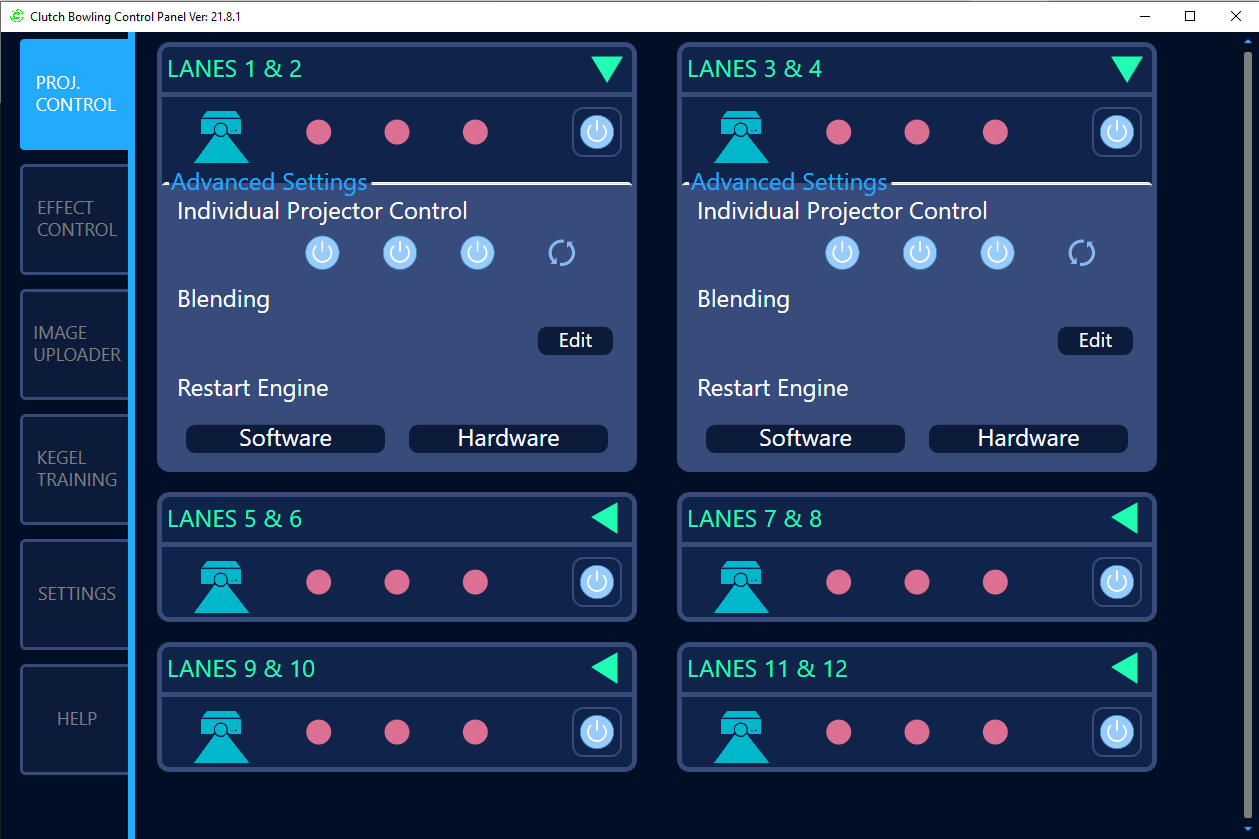Click first status dot in Lanes 9 & 10
This screenshot has width=1259, height=839.
318,732
